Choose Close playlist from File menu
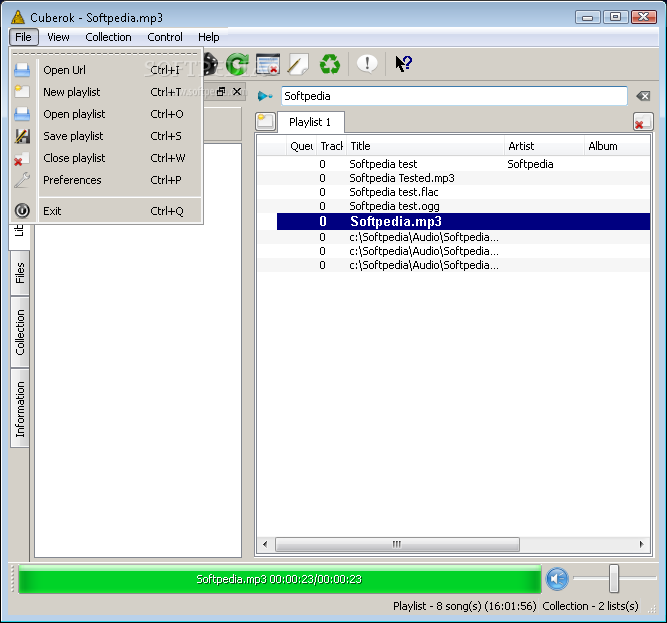Screen dimensions: 667x623 coord(105,158)
